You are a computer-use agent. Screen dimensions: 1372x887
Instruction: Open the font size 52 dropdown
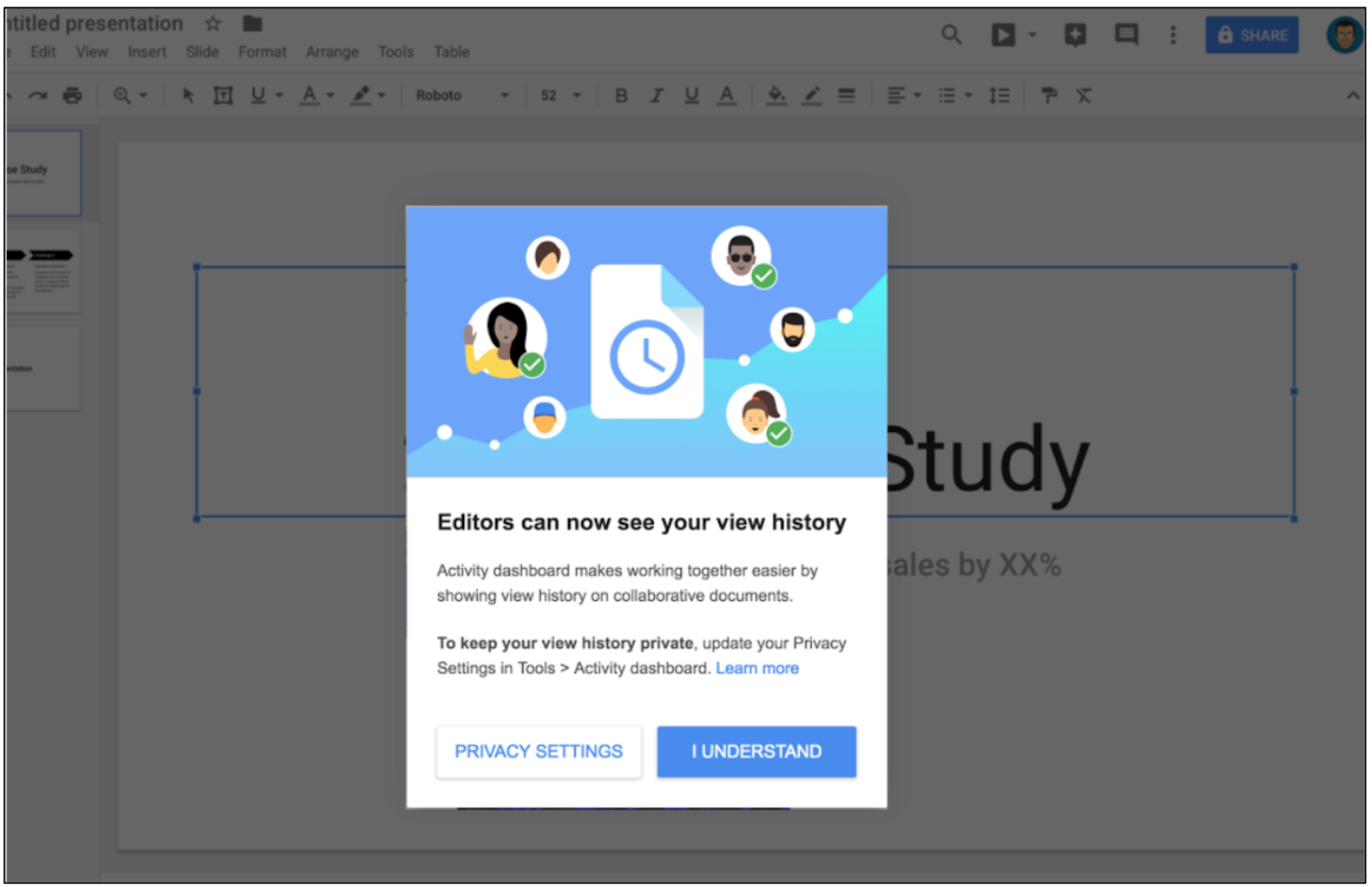(x=561, y=95)
